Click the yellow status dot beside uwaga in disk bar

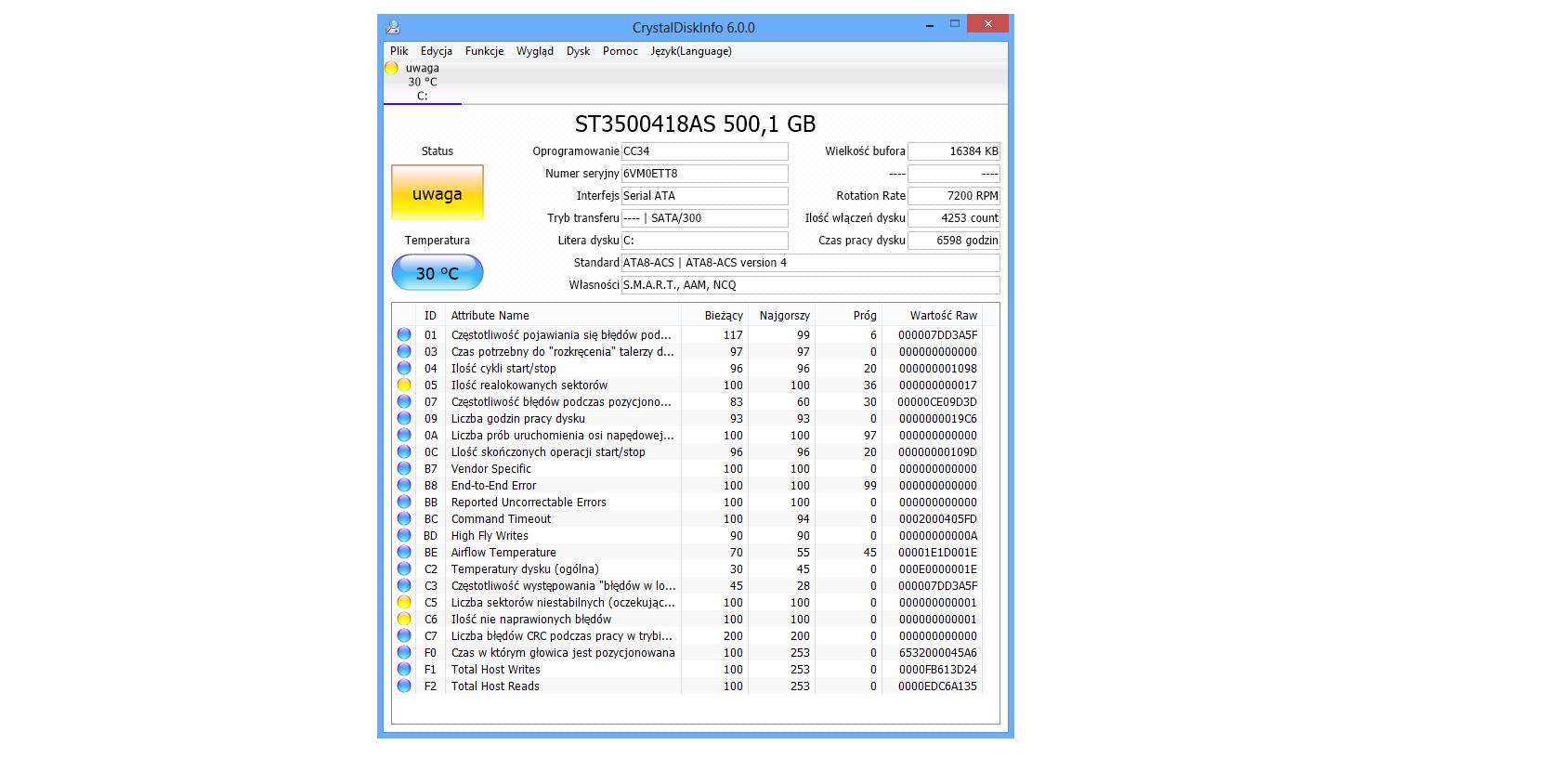392,68
